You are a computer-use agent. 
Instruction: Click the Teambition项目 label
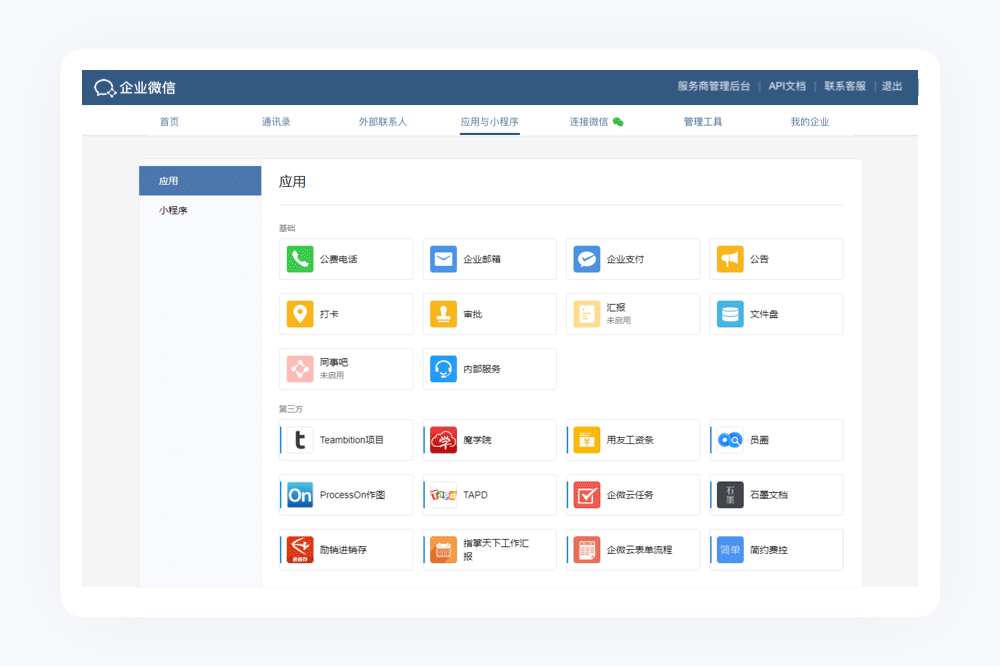tap(352, 440)
